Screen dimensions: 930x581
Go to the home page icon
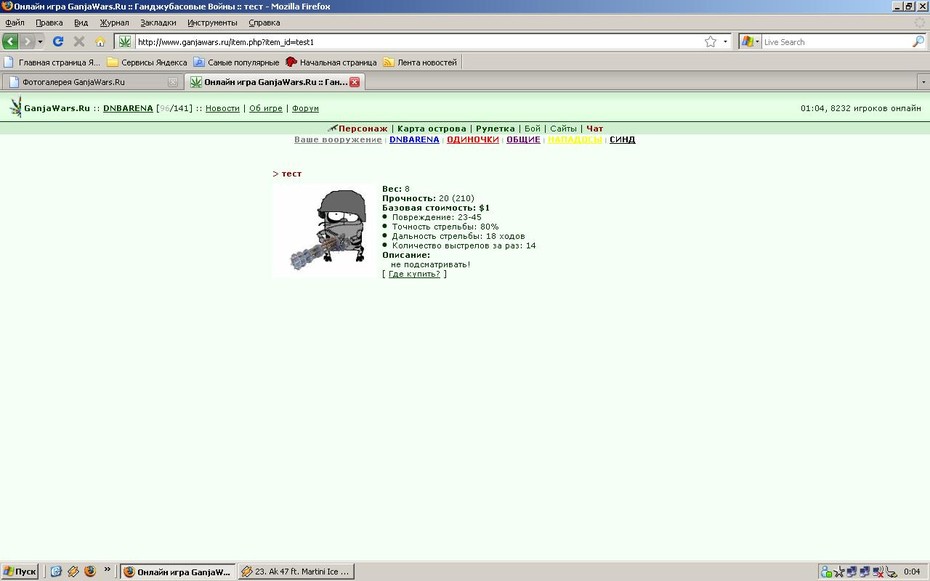(100, 42)
